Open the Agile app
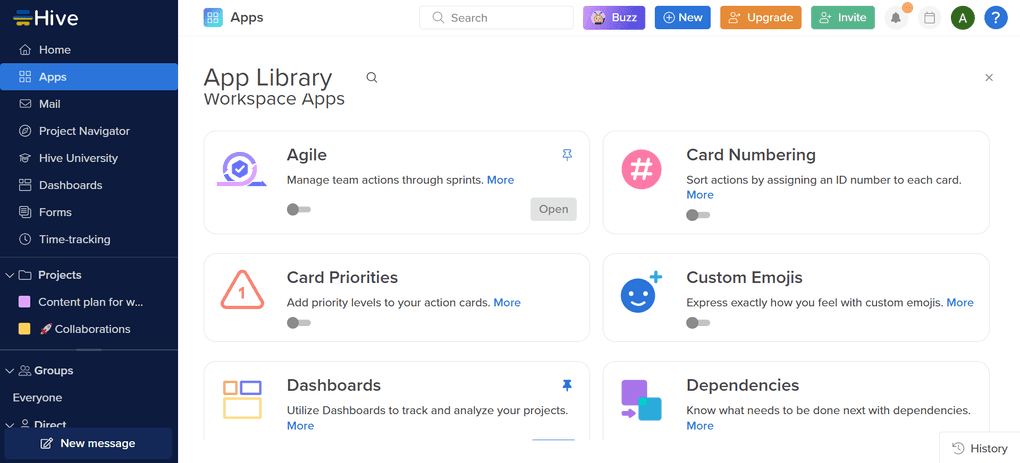This screenshot has width=1020, height=463. tap(554, 209)
